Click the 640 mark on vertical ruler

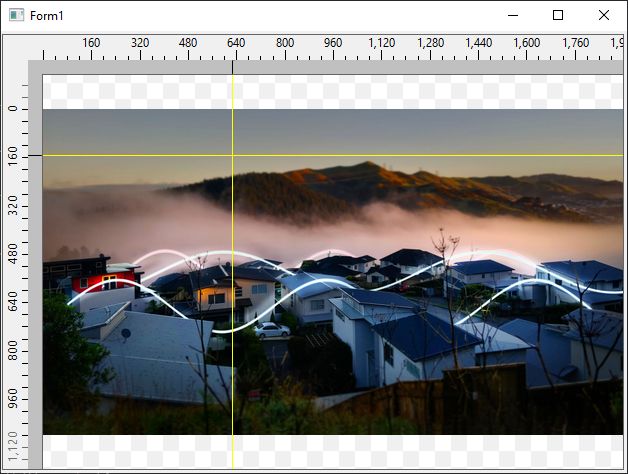pos(13,301)
